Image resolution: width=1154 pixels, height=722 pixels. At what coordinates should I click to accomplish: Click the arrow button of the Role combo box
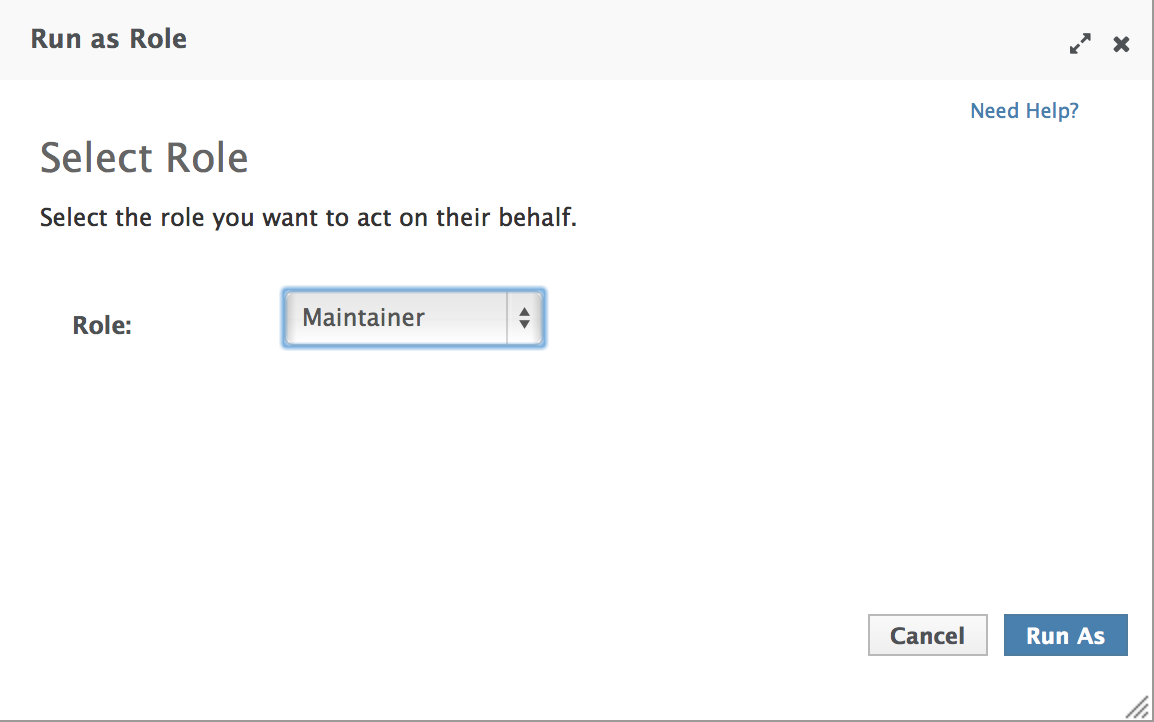coord(524,318)
